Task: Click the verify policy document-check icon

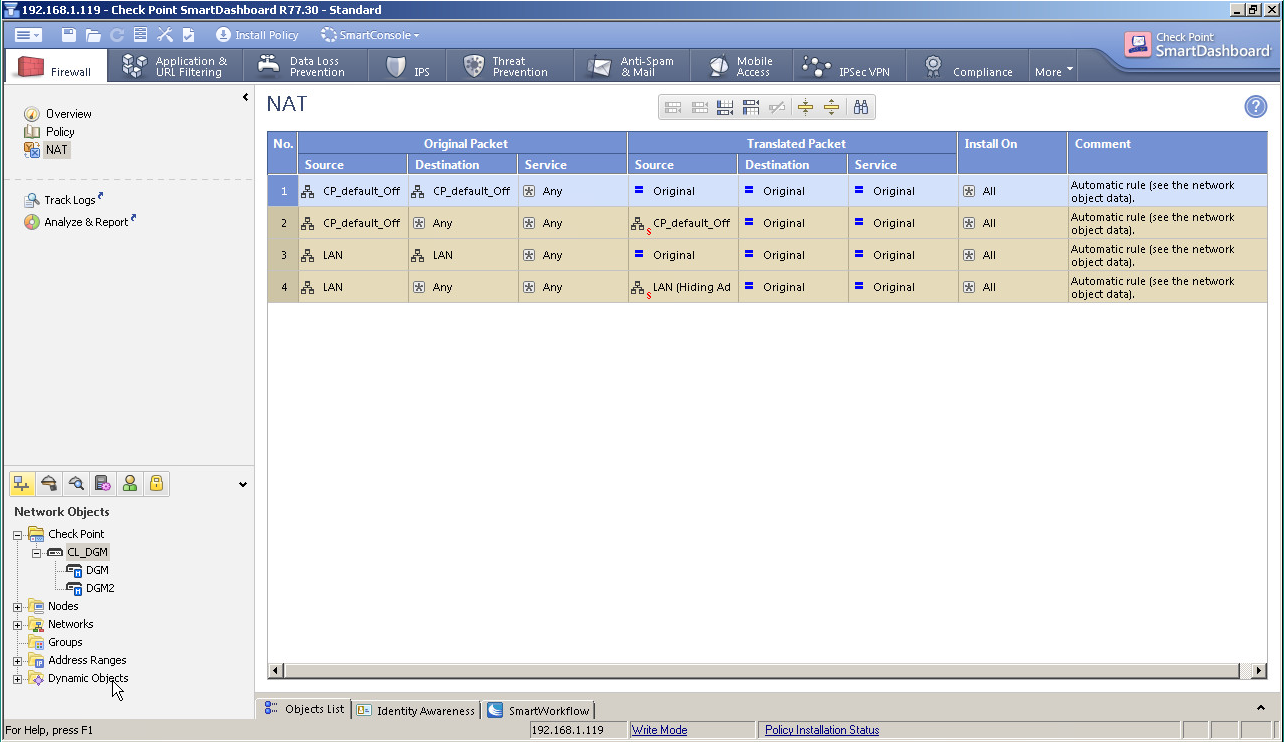Action: [189, 35]
